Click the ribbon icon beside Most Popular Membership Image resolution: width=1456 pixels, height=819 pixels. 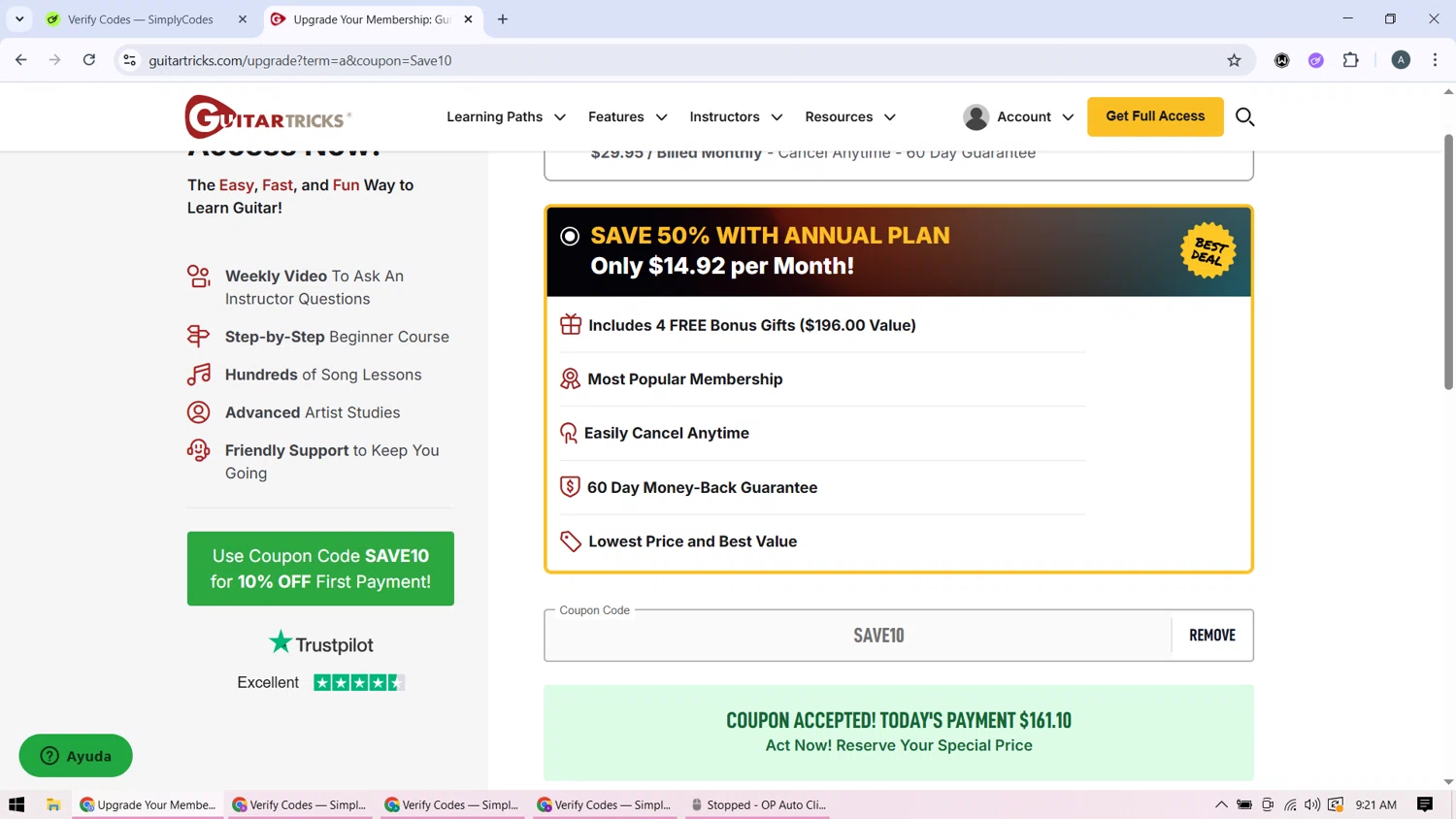click(x=570, y=379)
